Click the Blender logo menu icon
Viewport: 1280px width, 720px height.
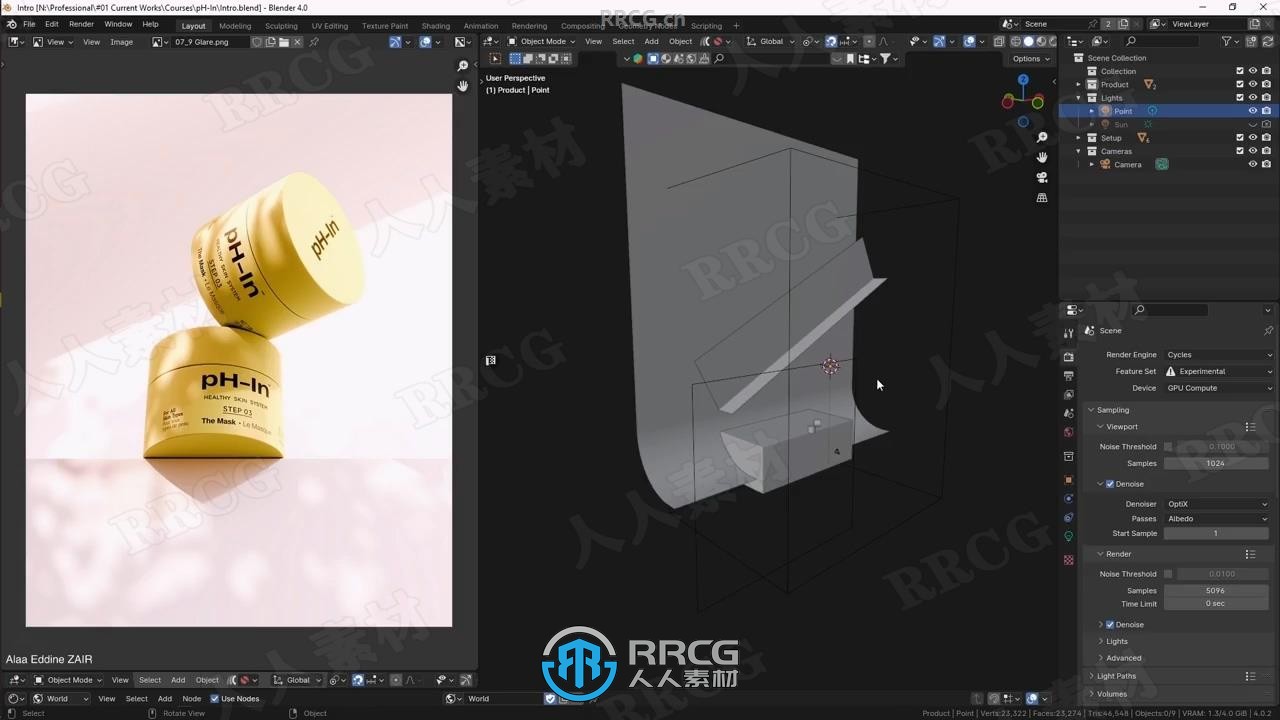point(11,24)
